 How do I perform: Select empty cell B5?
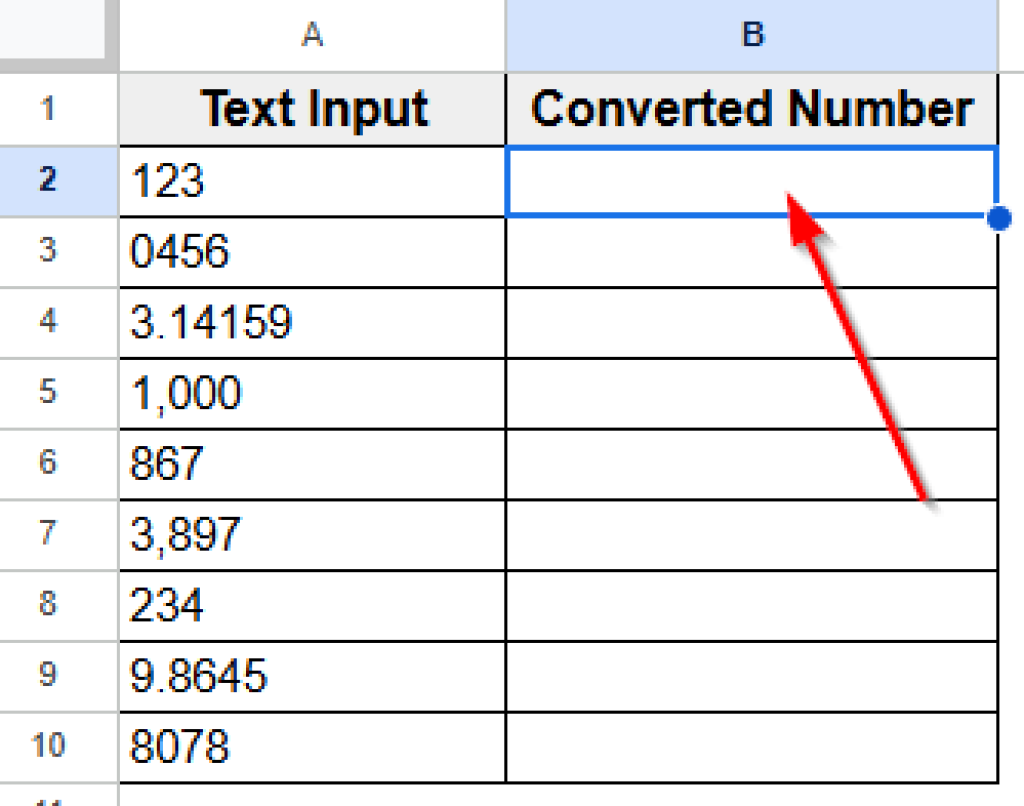(751, 392)
